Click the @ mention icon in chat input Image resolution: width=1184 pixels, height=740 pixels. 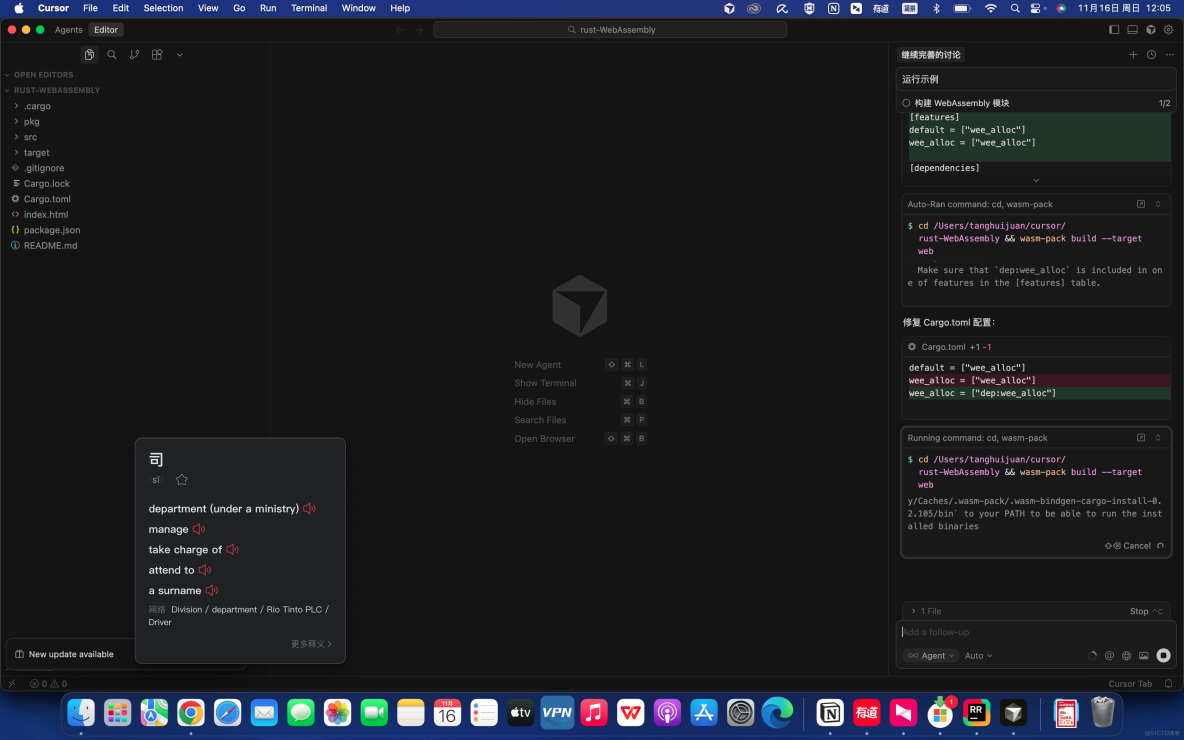[x=1109, y=656]
